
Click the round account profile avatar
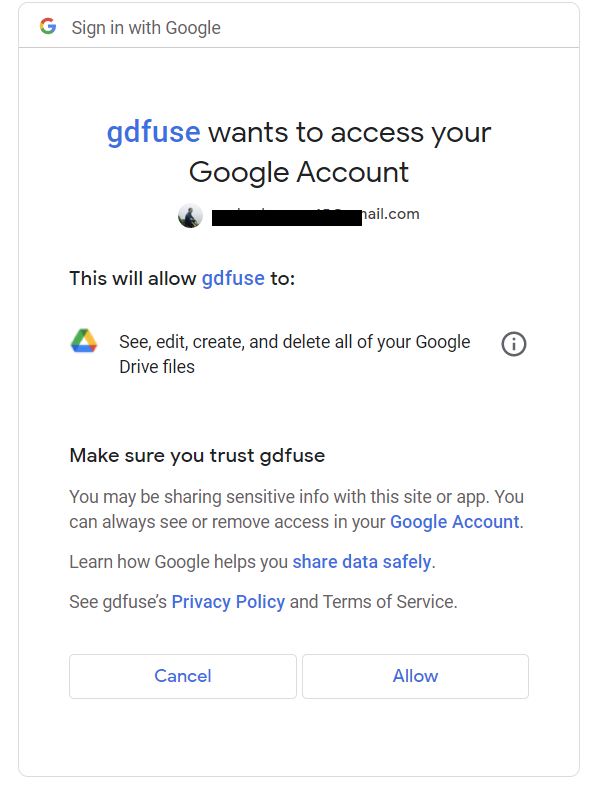[190, 216]
